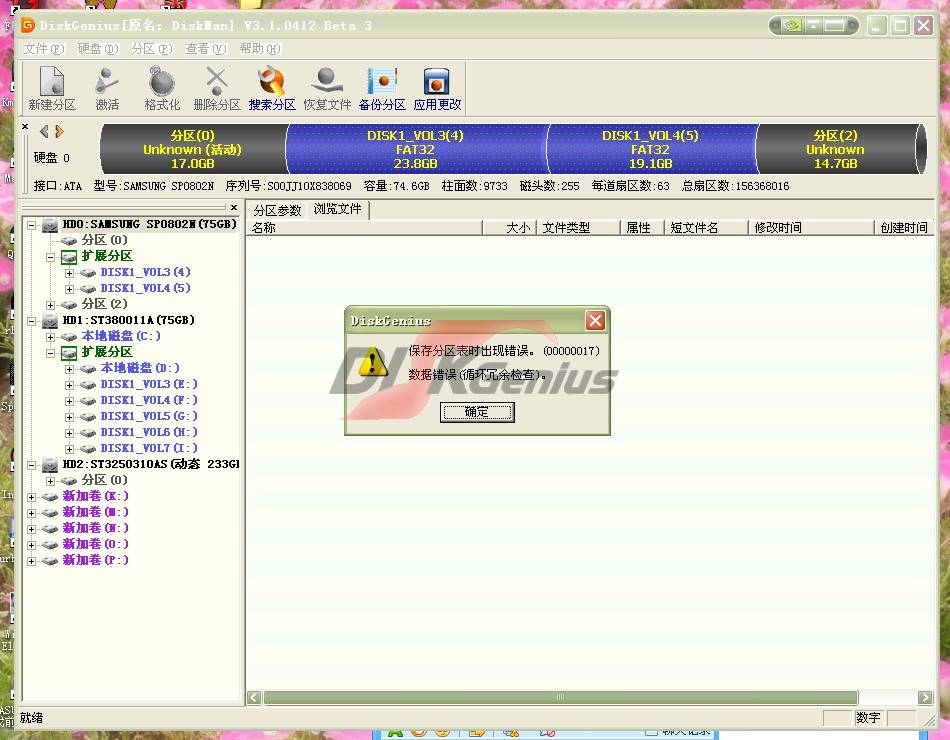Viewport: 950px width, 740px height.
Task: Select the 分区(0) Unknown 17.0GB partition block
Action: pos(193,149)
